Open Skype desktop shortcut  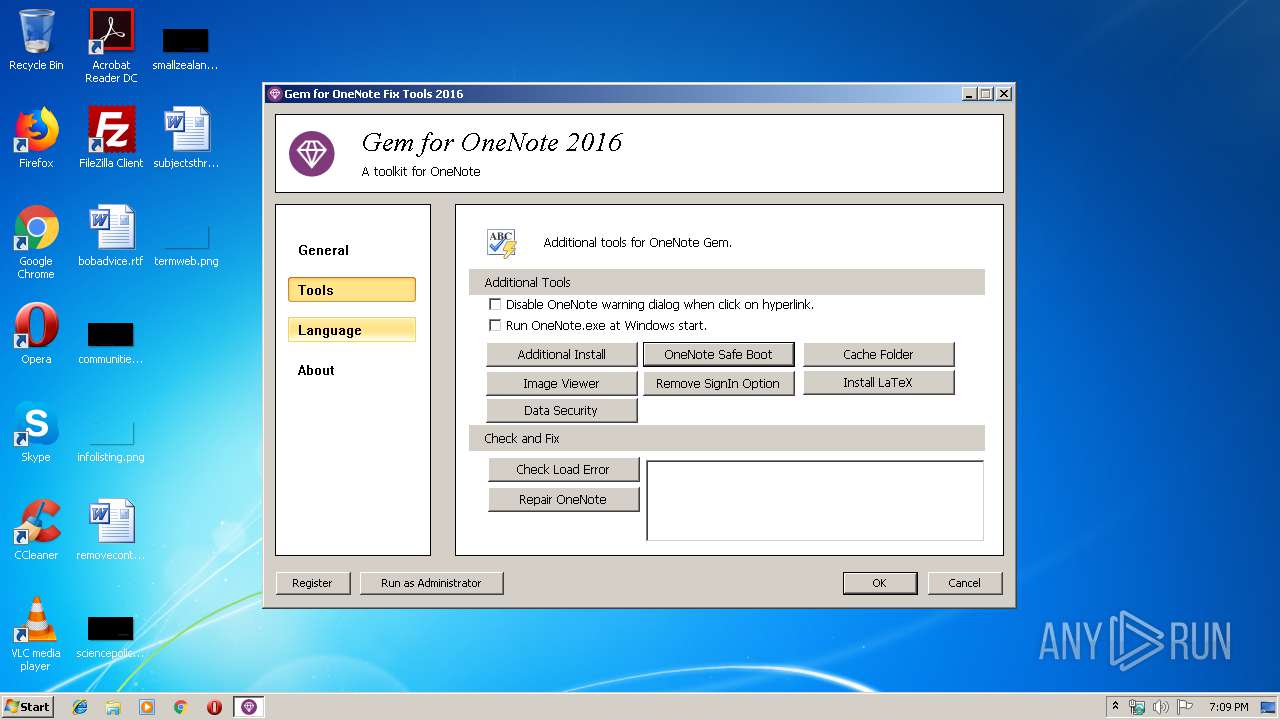click(x=36, y=432)
